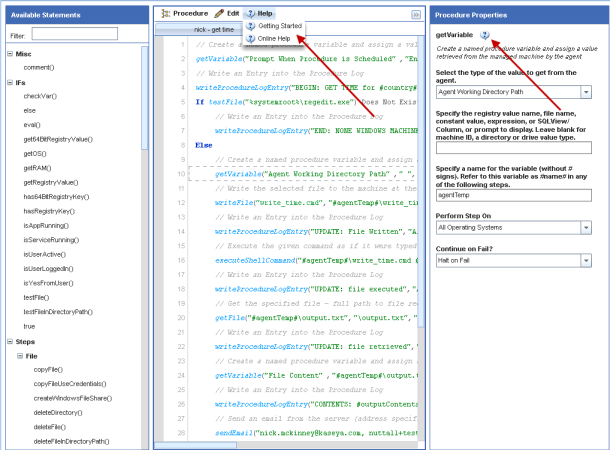
Task: Select the getOS() statement
Action: (35, 154)
